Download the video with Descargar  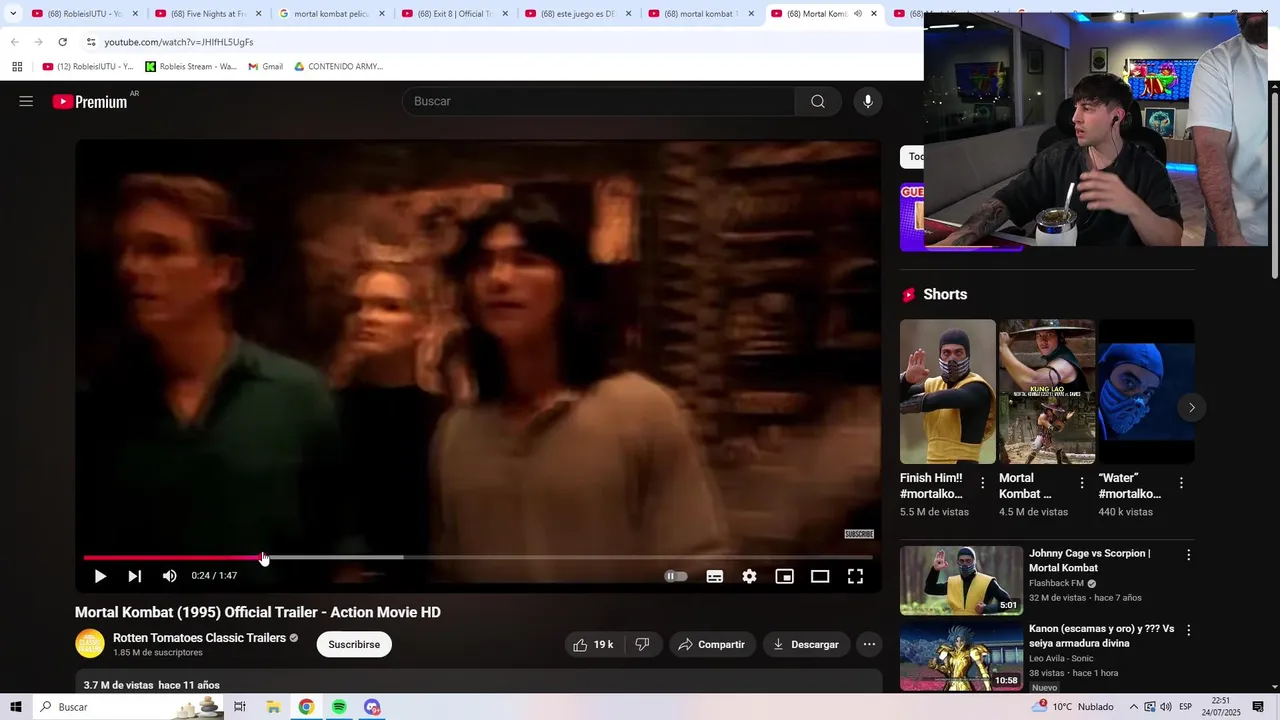click(x=806, y=644)
